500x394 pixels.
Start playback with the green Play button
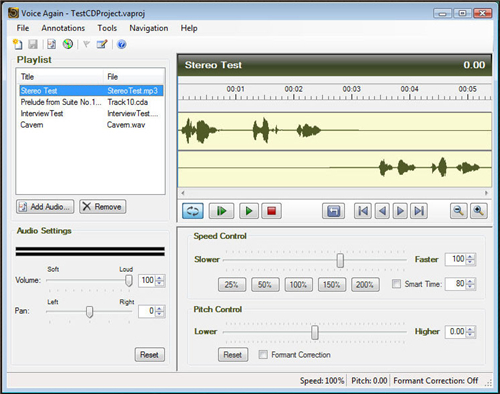click(249, 211)
